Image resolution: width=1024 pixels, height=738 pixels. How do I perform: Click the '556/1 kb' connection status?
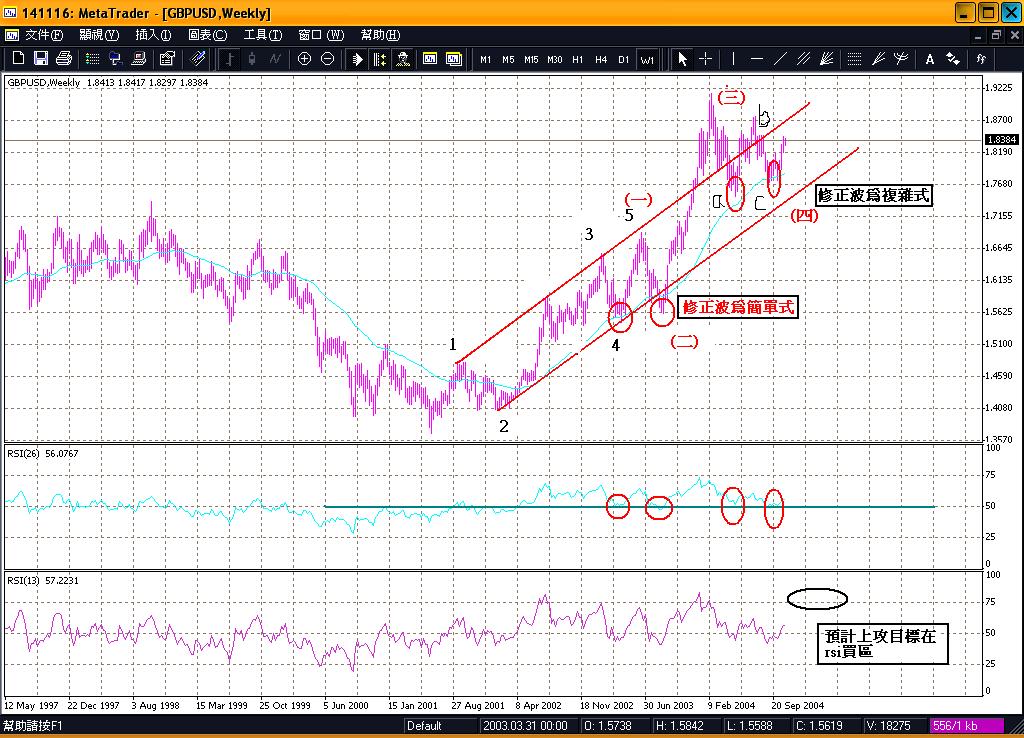pyautogui.click(x=967, y=726)
